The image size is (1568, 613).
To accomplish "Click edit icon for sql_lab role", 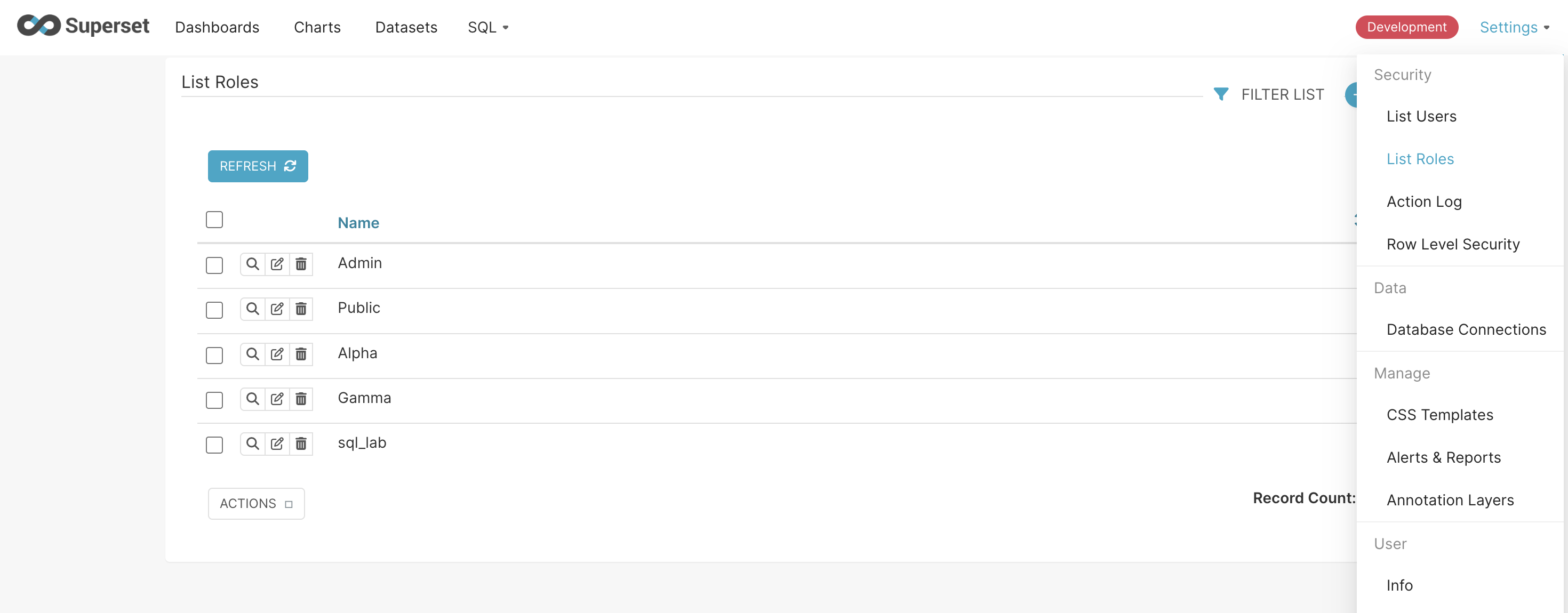I will (277, 444).
